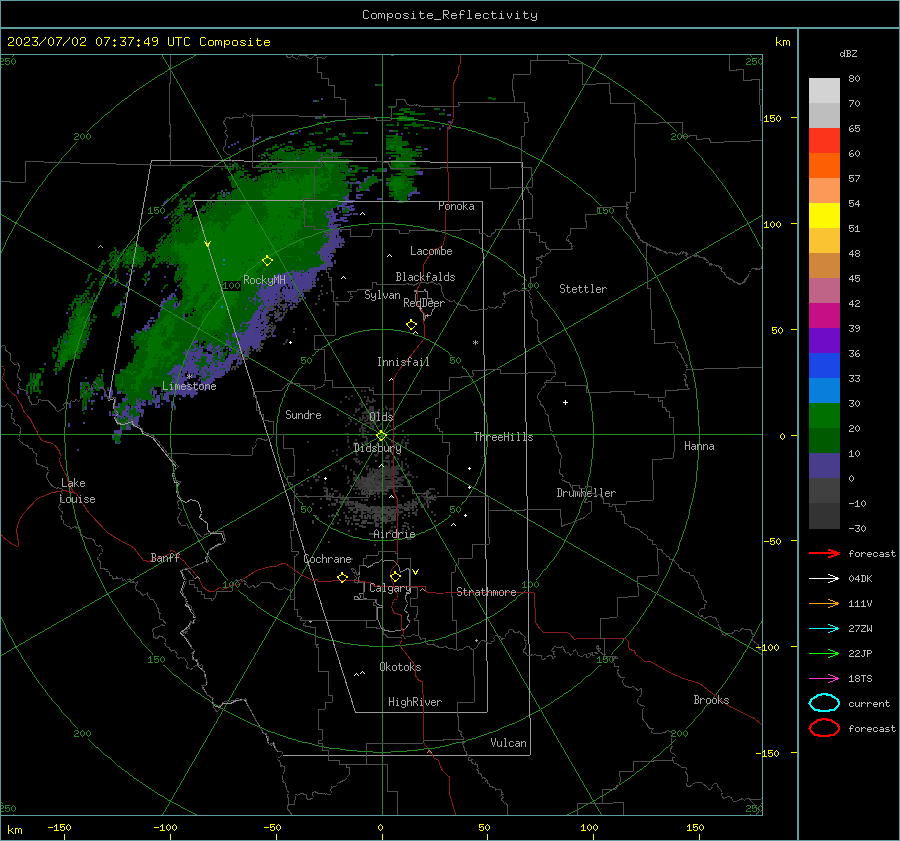Click the Drumheller label

point(586,493)
